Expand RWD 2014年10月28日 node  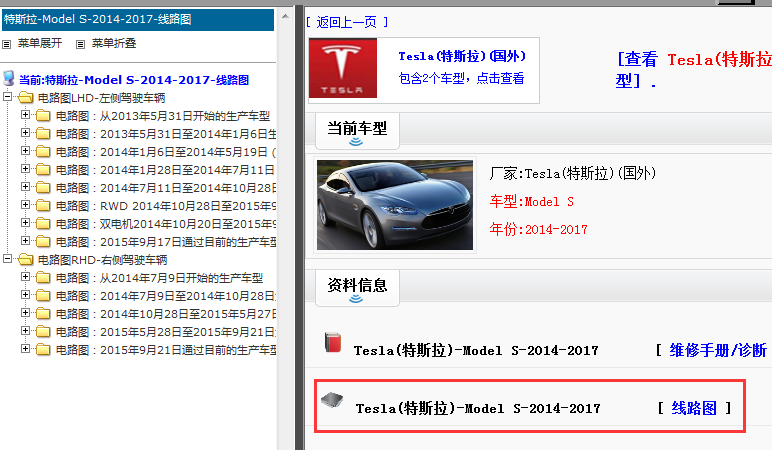point(25,205)
